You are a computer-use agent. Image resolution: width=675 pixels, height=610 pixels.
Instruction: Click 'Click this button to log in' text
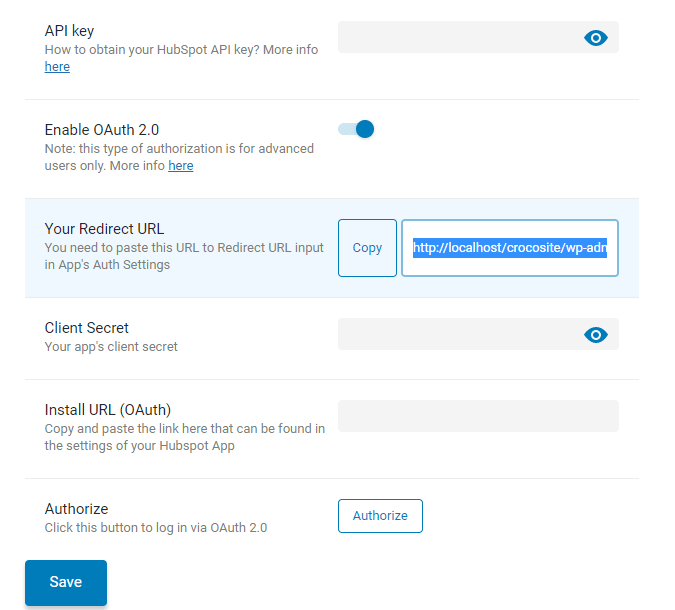(x=156, y=528)
